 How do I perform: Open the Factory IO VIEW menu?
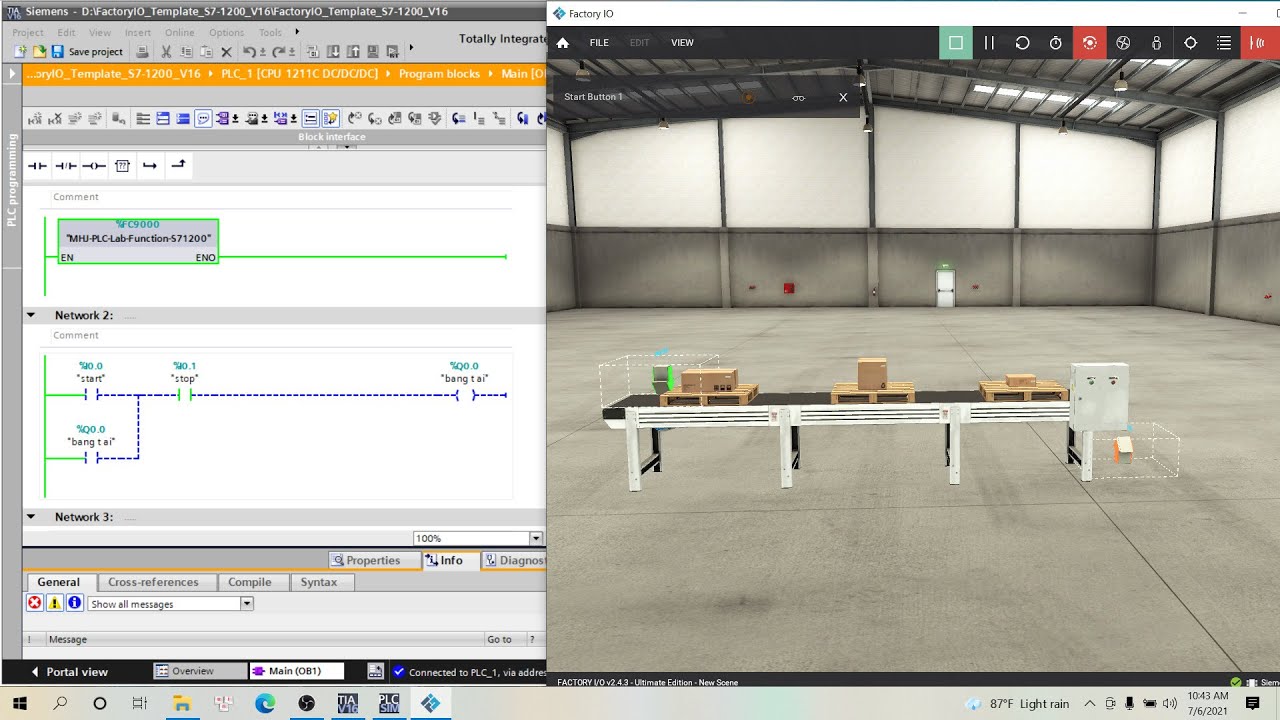click(x=682, y=43)
